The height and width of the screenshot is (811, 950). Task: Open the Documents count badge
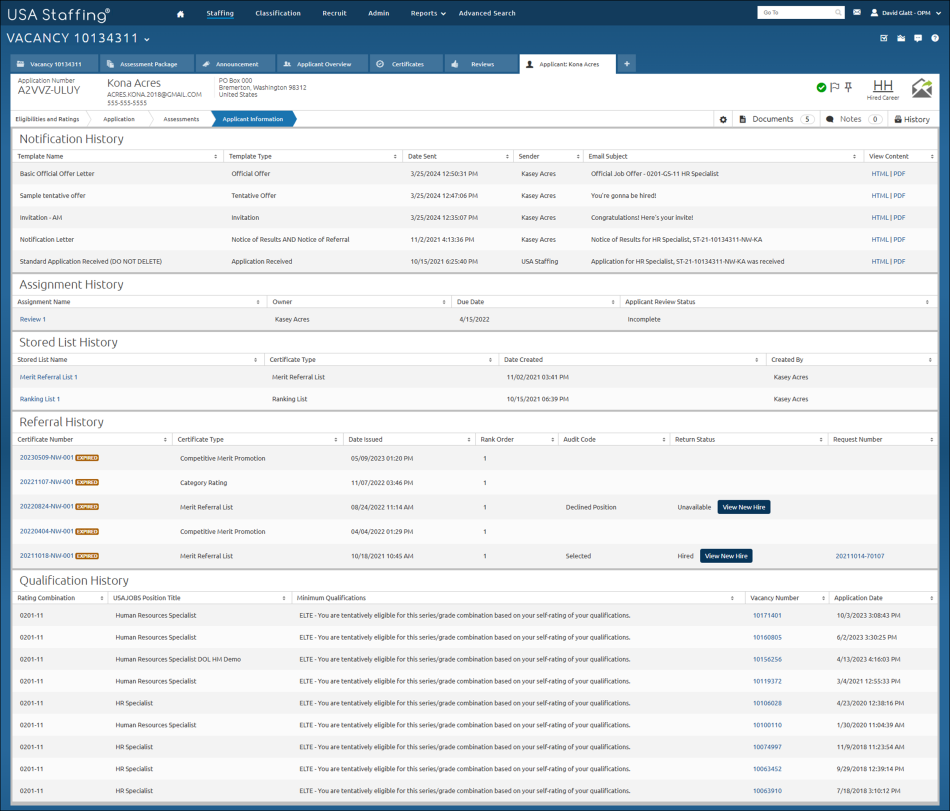(x=807, y=119)
